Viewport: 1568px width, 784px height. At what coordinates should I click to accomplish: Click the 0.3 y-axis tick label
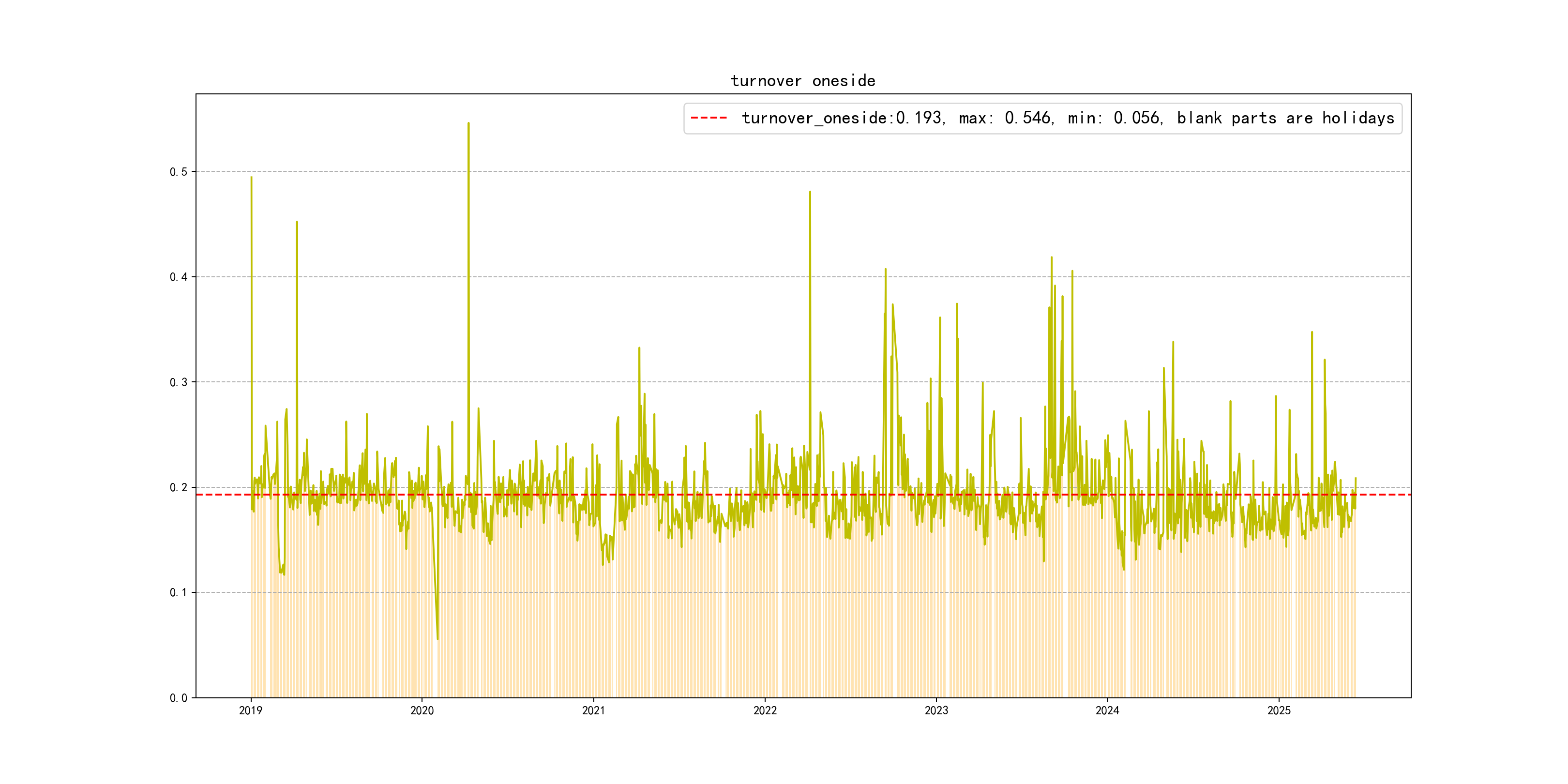tap(179, 382)
